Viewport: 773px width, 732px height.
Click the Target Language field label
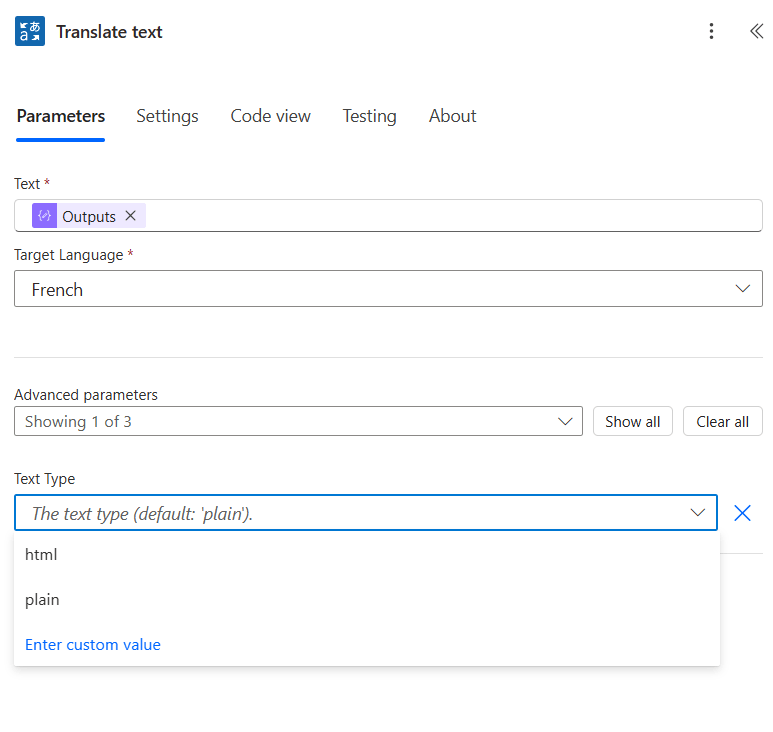(x=69, y=255)
